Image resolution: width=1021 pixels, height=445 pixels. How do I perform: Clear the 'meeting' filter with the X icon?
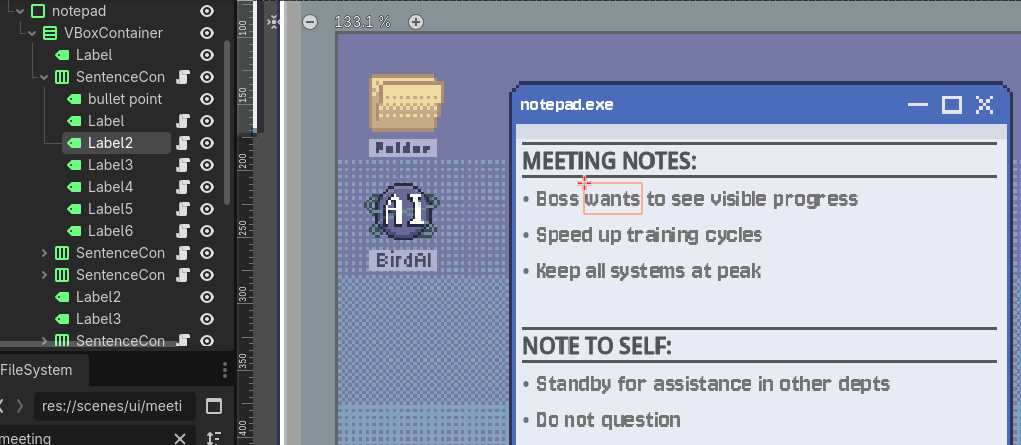(180, 438)
